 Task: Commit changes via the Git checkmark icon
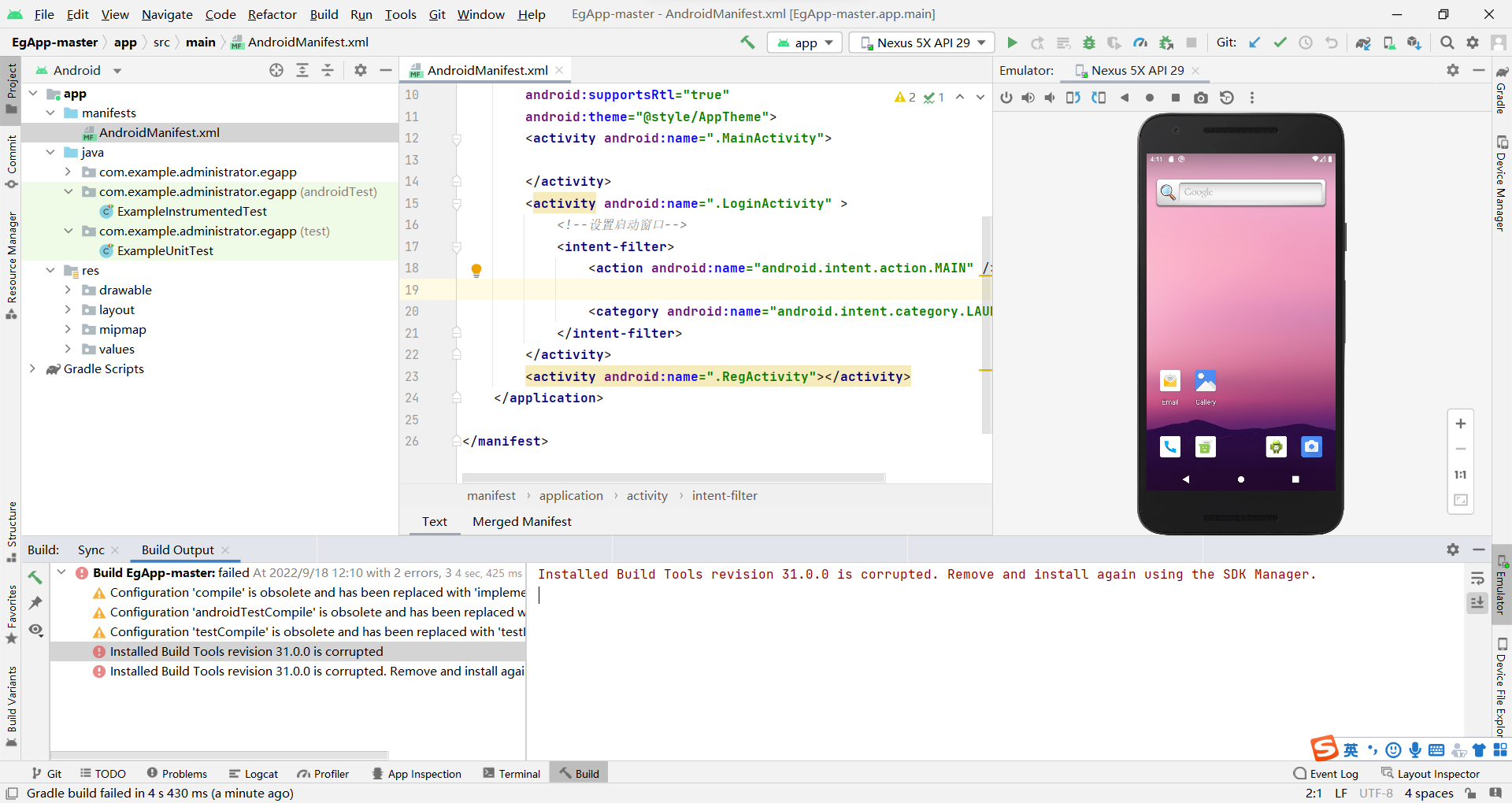point(1280,43)
